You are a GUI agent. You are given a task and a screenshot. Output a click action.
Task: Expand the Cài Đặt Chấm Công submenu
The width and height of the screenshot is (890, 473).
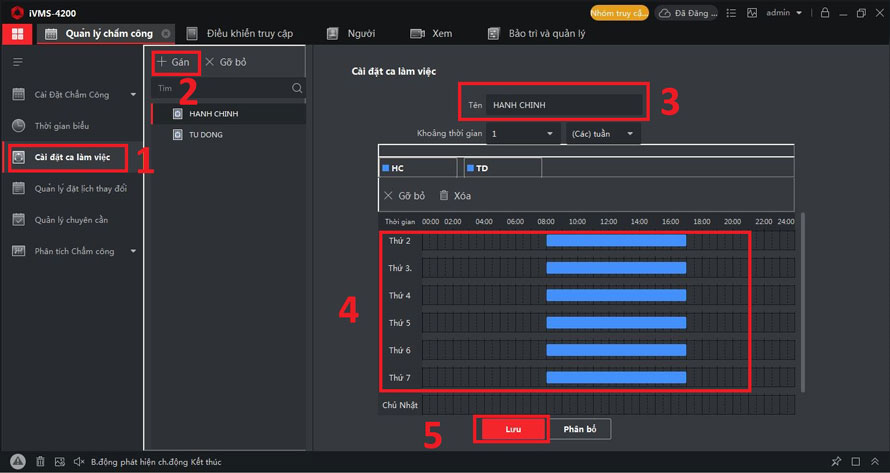coord(133,95)
